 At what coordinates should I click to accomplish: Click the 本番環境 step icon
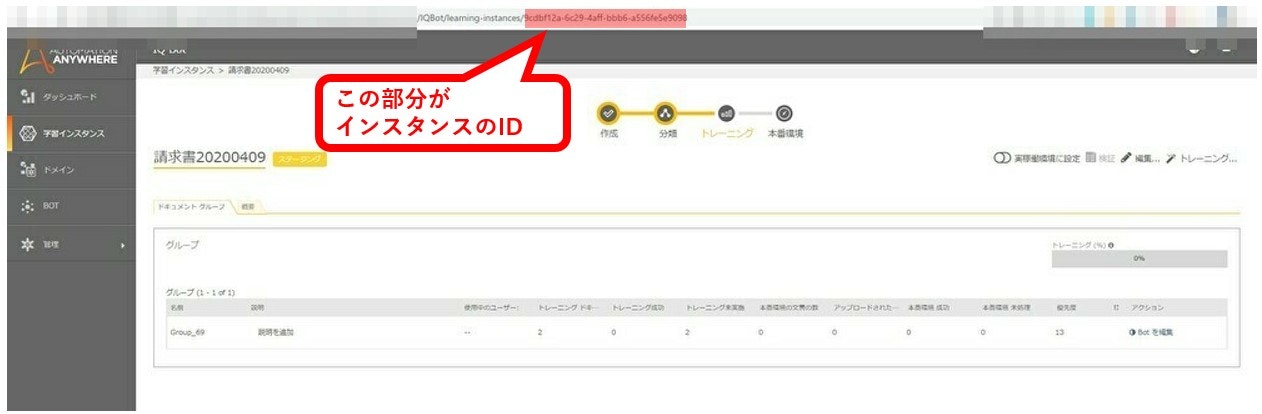tap(784, 113)
